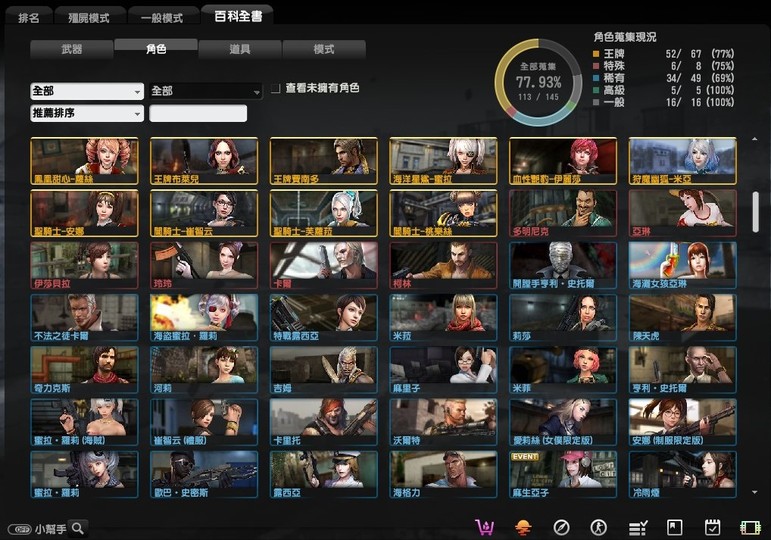Image resolution: width=771 pixels, height=540 pixels.
Task: Enable the 查看未擁有角色 checkbox
Action: (275, 89)
